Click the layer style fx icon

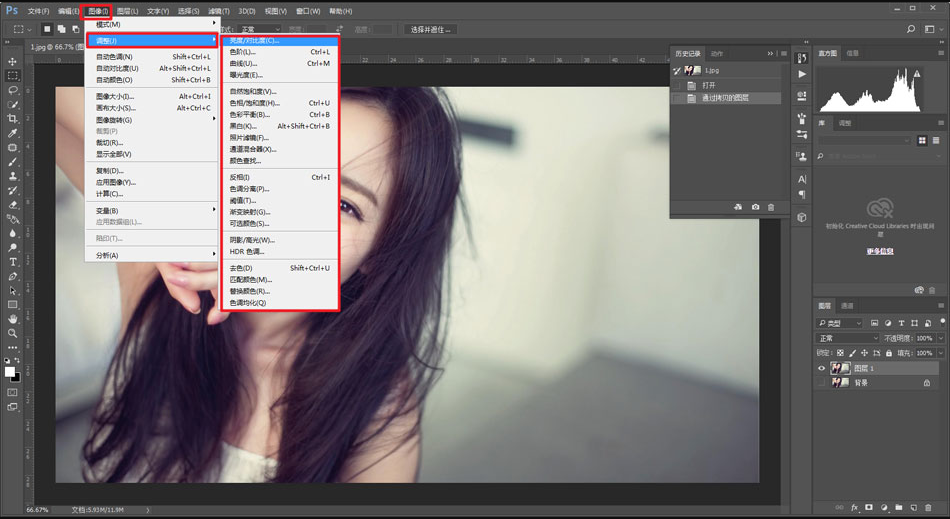[x=855, y=507]
